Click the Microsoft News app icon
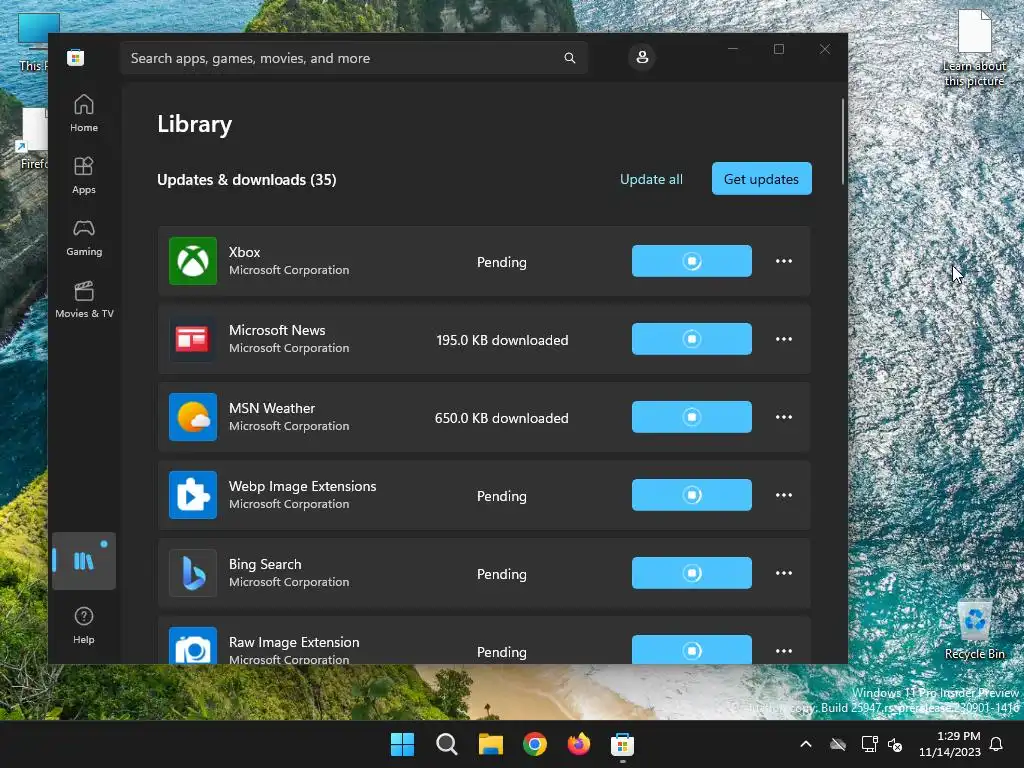 [x=193, y=339]
